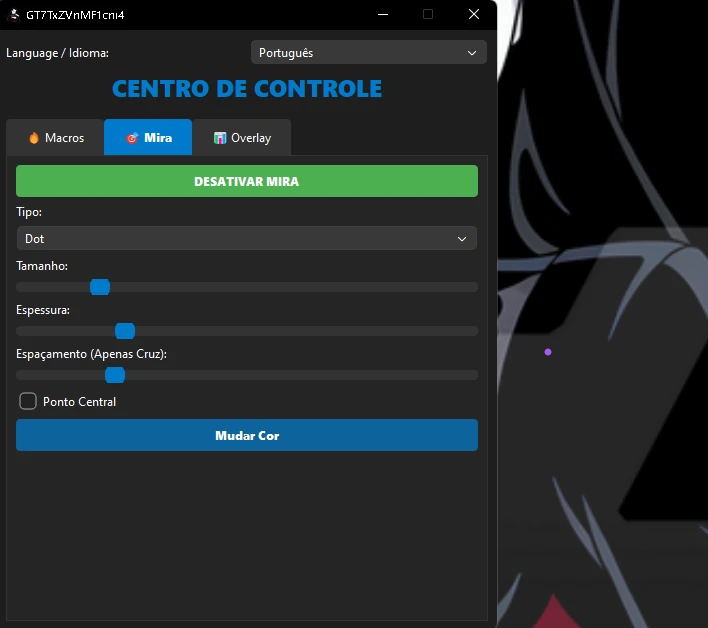Click the Espaçamento (Apenas Cruz) slider handle
This screenshot has height=628, width=708.
(115, 375)
